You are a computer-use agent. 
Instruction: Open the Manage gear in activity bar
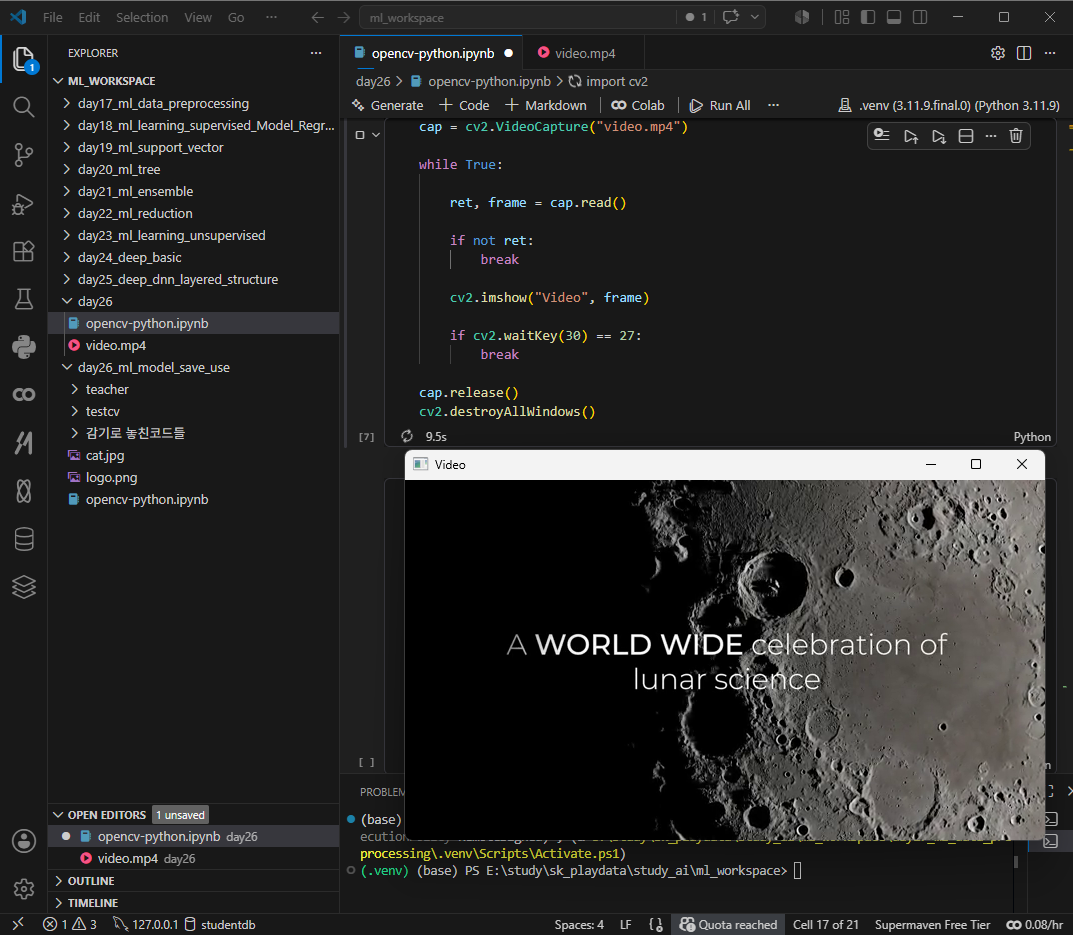point(24,888)
